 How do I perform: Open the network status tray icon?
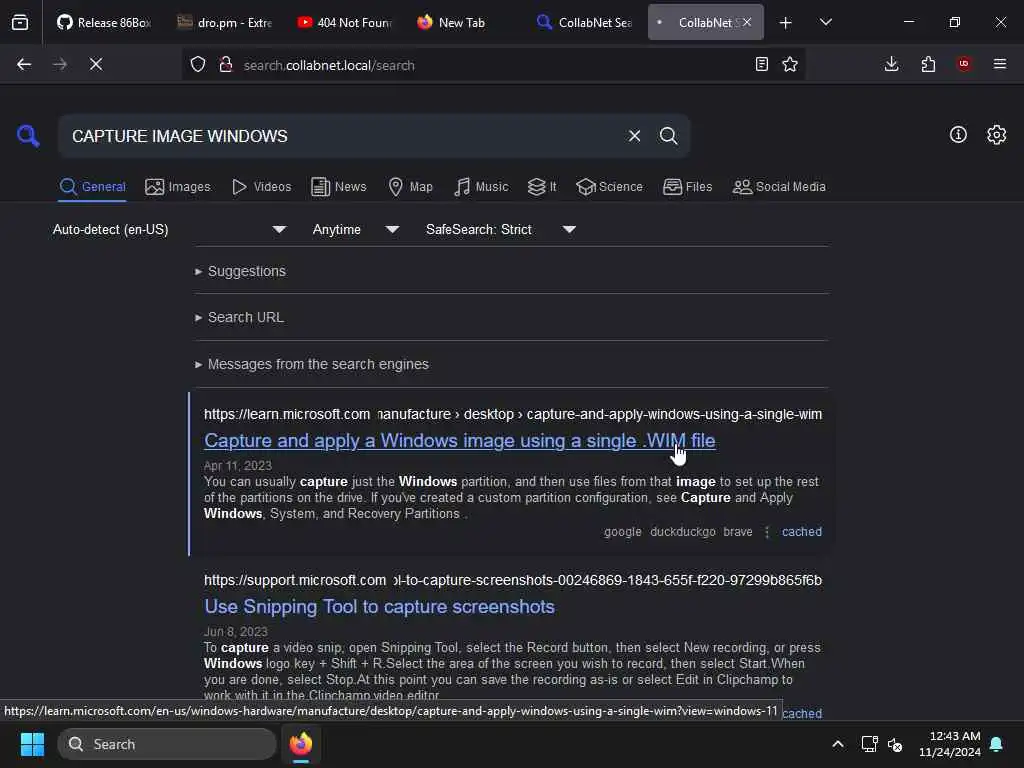[x=869, y=744]
